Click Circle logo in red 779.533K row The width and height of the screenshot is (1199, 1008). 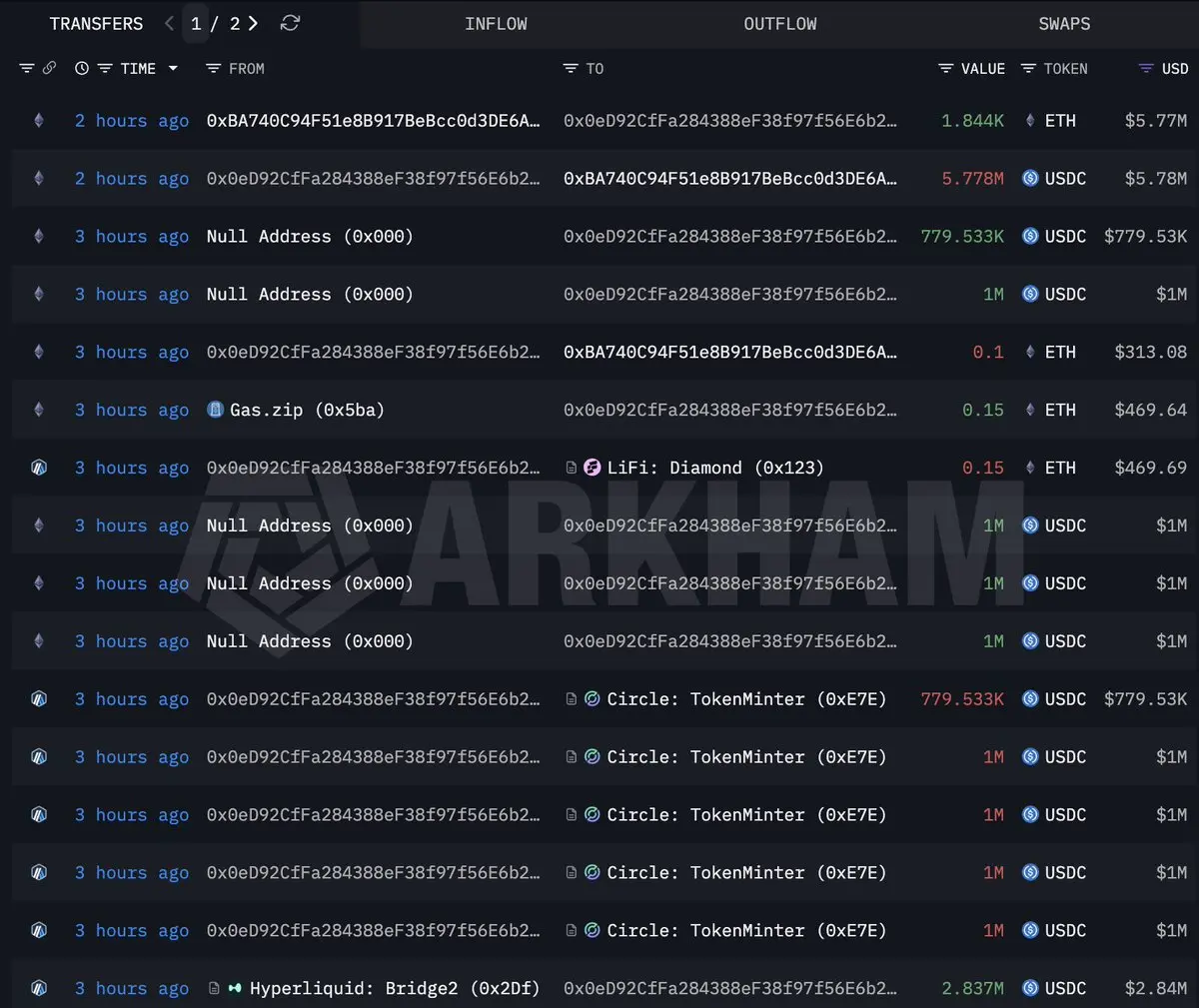coord(593,699)
